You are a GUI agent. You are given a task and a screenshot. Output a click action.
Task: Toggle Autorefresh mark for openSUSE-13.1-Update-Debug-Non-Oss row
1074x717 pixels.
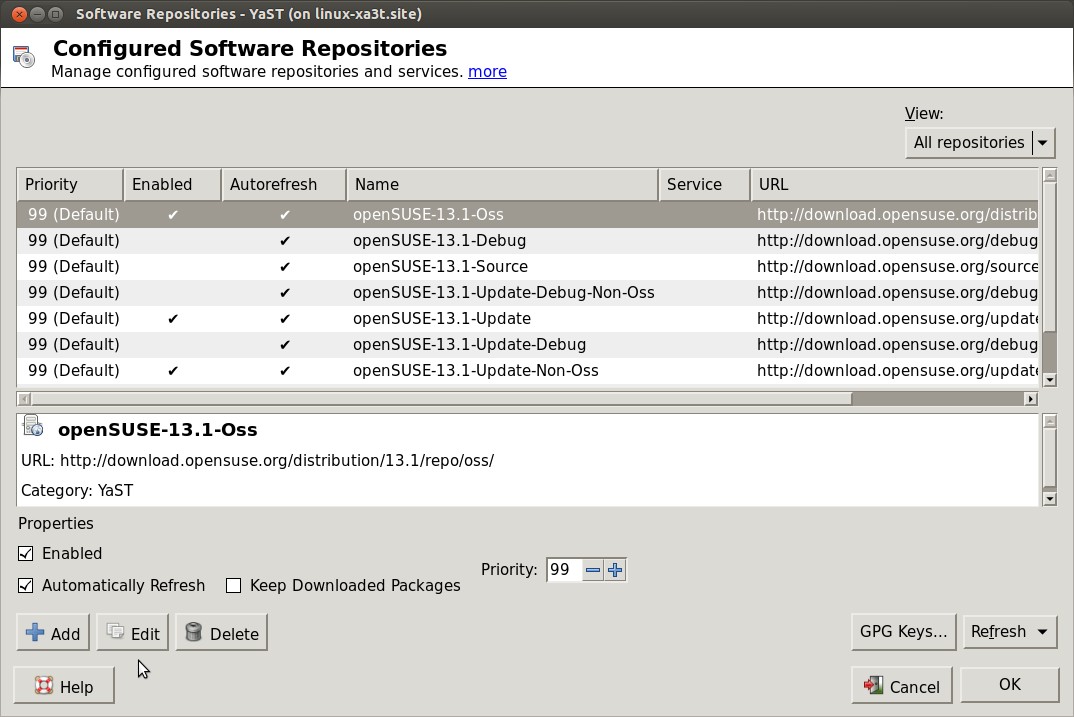285,292
